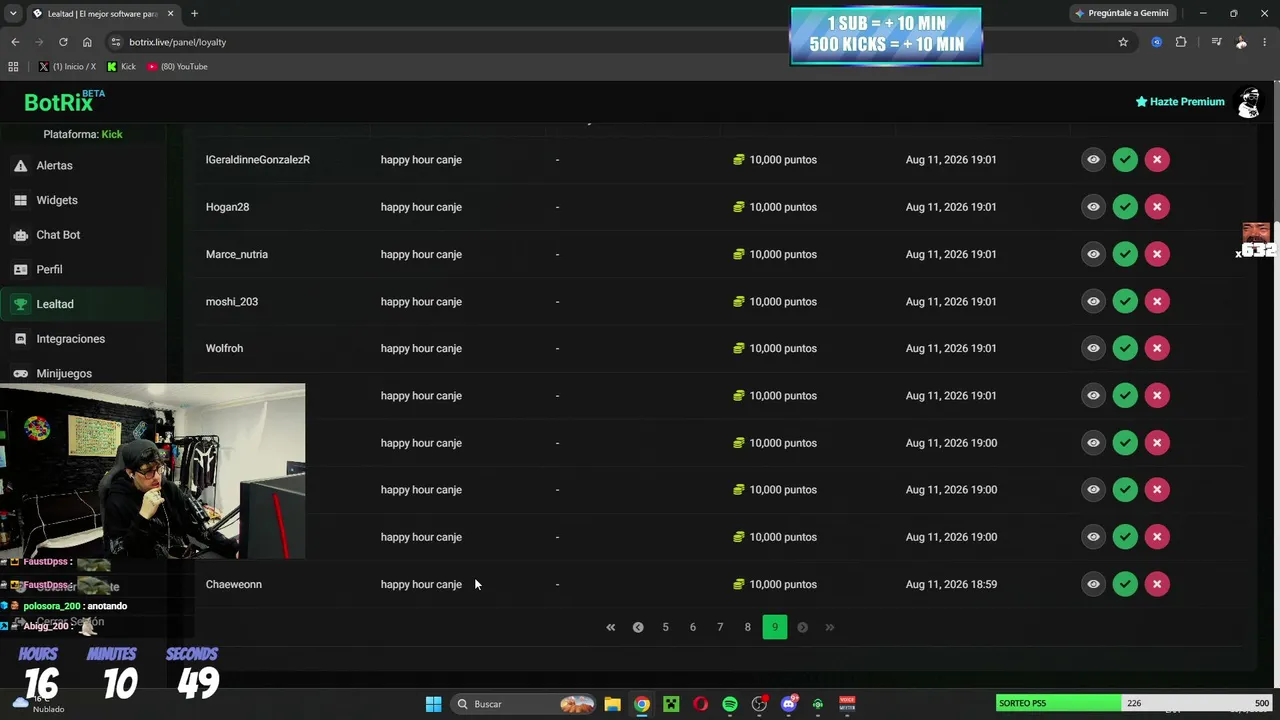
Task: Close the Lealtad browser tab
Action: 170,13
